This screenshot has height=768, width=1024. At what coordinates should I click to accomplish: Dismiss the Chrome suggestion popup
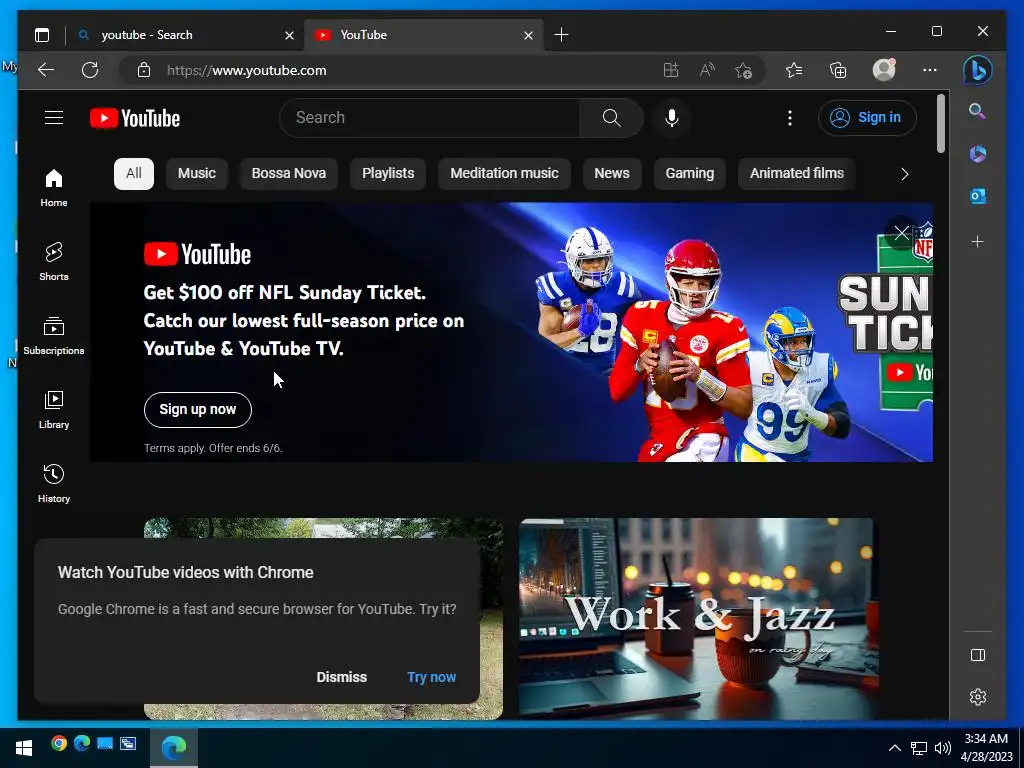(342, 677)
